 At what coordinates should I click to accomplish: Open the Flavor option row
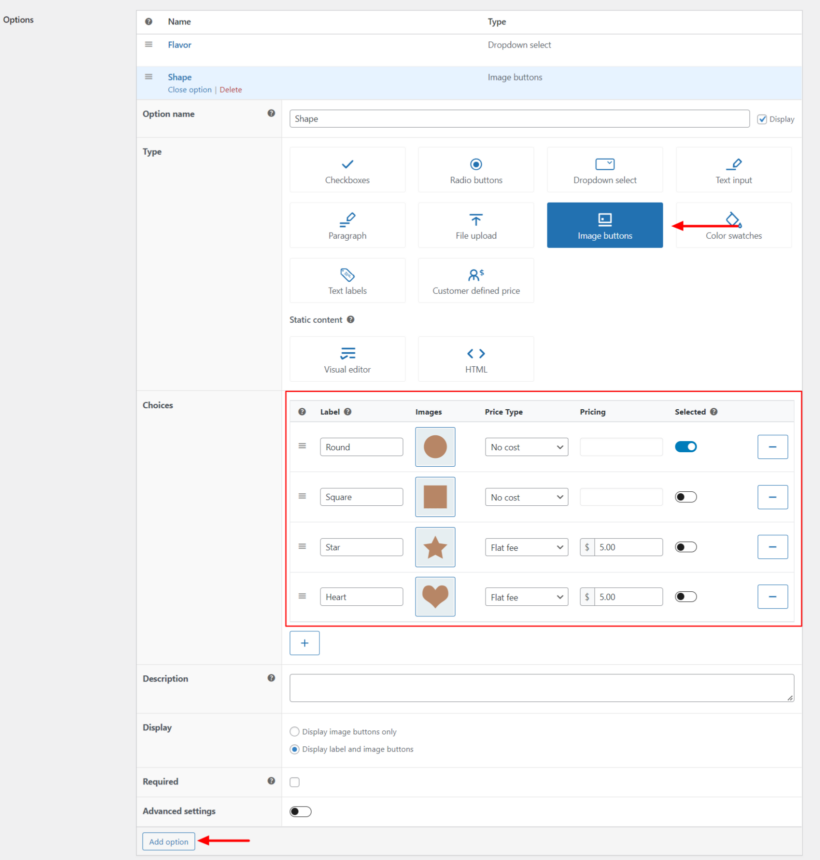click(x=179, y=44)
